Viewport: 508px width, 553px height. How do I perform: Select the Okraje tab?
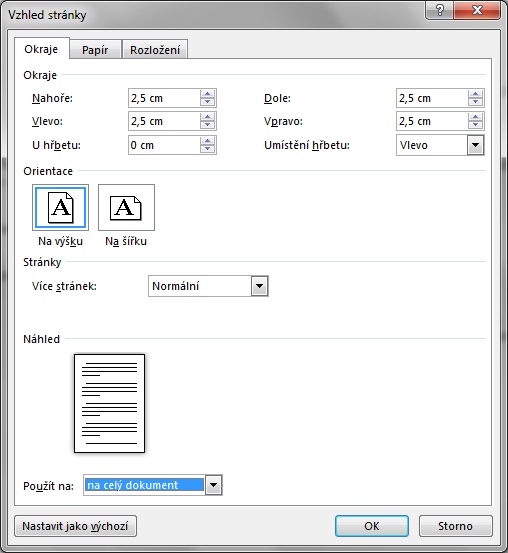(41, 49)
